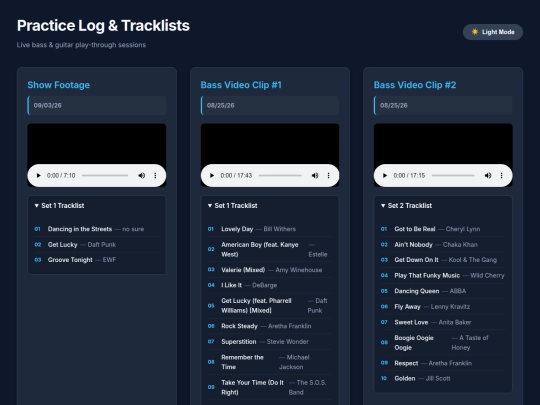Mute the Show Footage video
Screen dimensions: 540x405
(x=142, y=176)
